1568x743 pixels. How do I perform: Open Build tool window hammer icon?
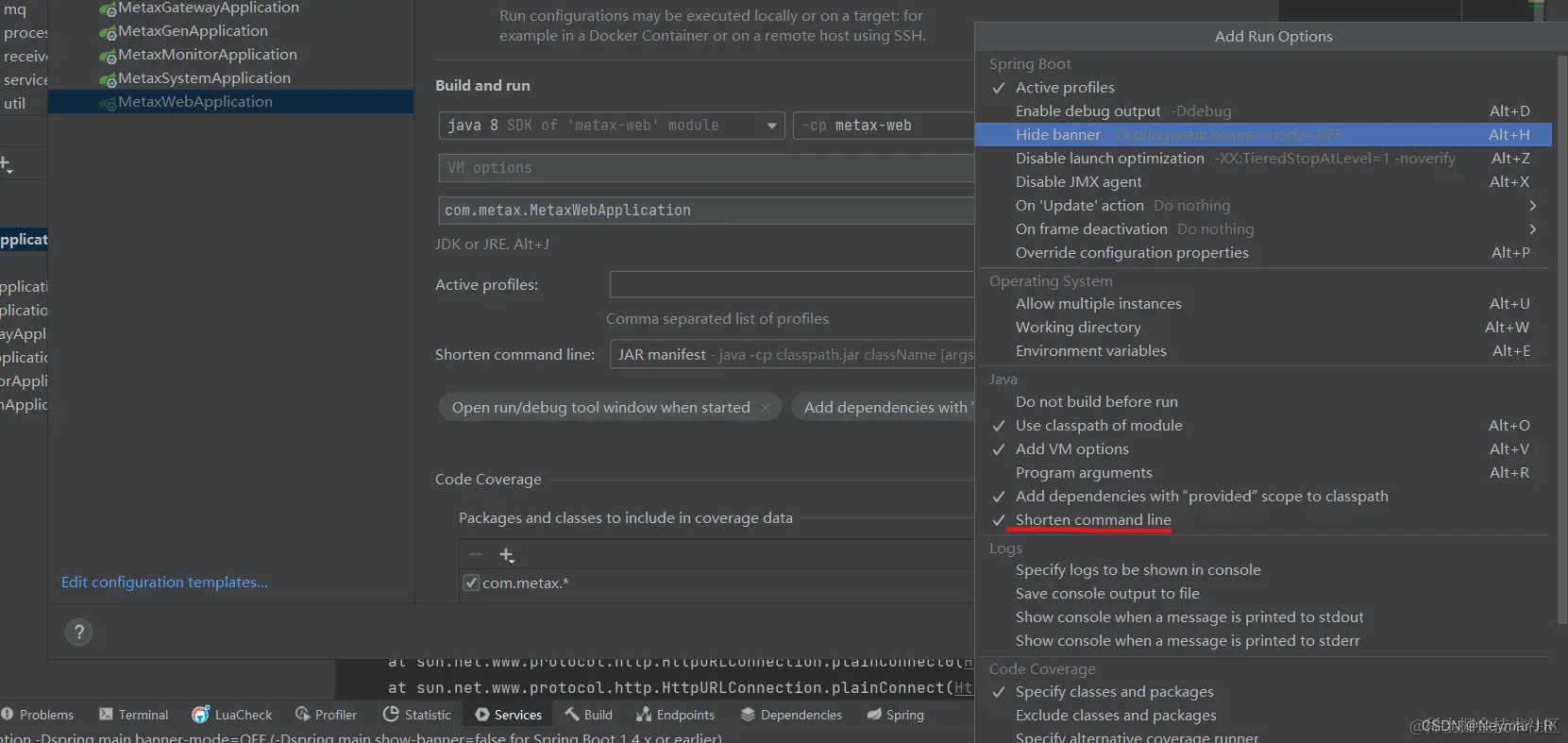(572, 715)
